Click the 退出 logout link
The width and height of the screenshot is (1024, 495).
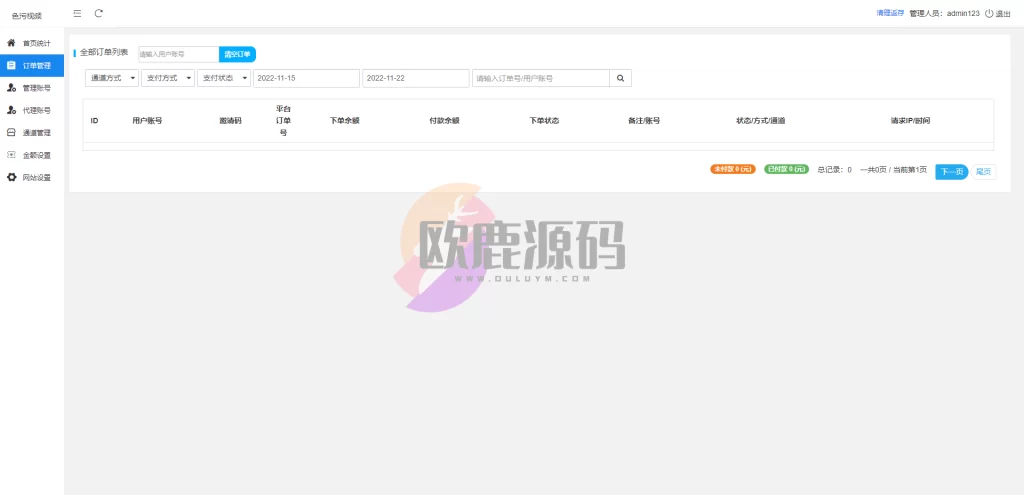click(1003, 14)
